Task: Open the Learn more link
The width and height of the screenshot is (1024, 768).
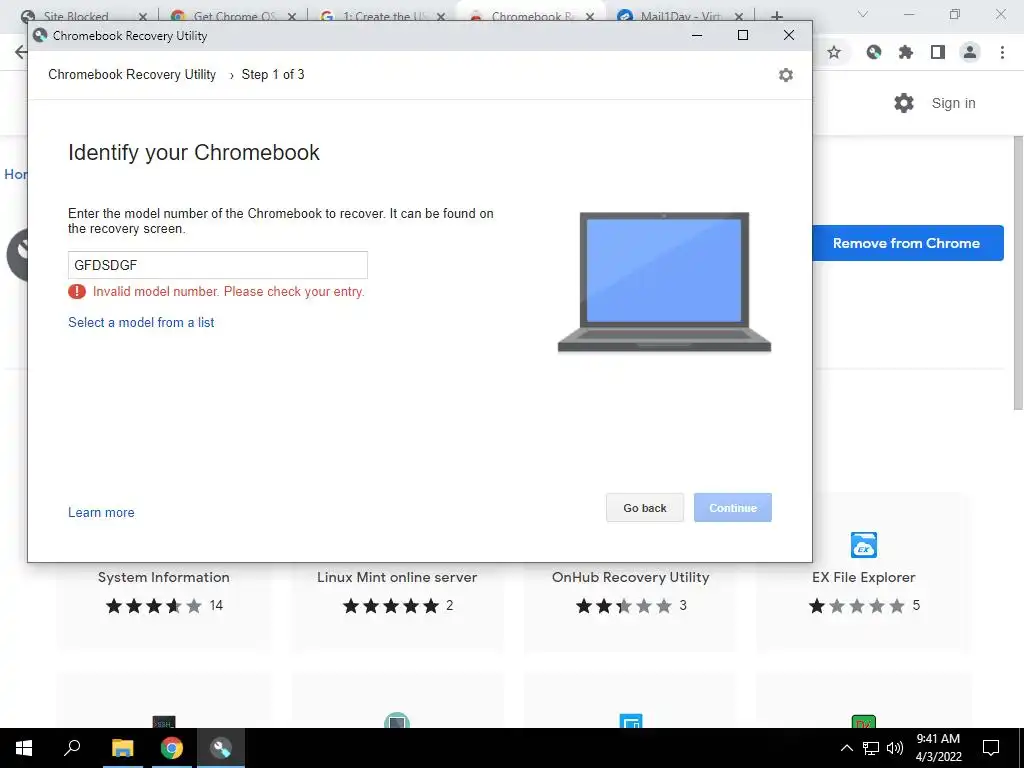Action: click(101, 513)
